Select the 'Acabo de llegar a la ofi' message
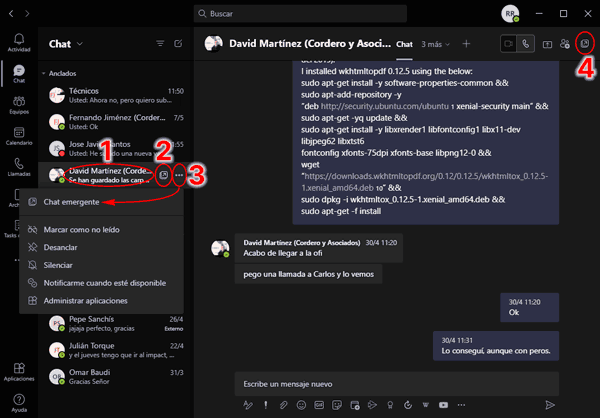Viewport: 600px width, 418px height. click(318, 248)
